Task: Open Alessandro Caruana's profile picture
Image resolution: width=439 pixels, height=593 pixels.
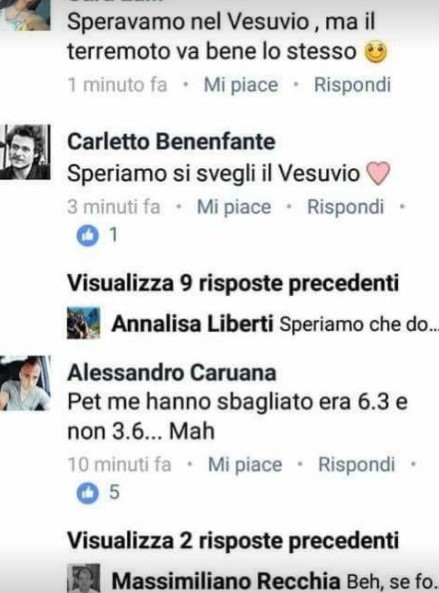Action: pos(25,383)
